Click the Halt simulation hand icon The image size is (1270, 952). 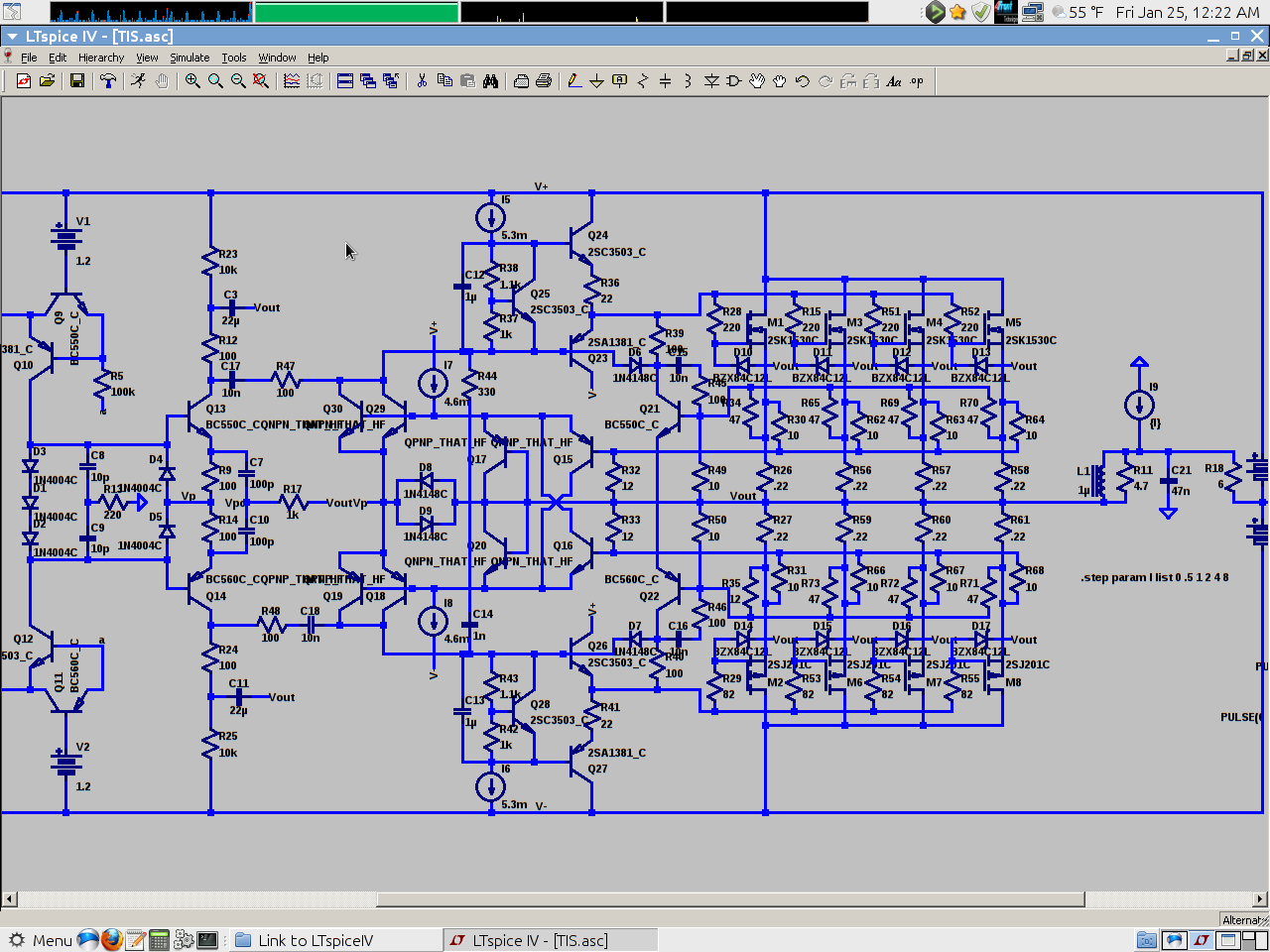pos(161,81)
